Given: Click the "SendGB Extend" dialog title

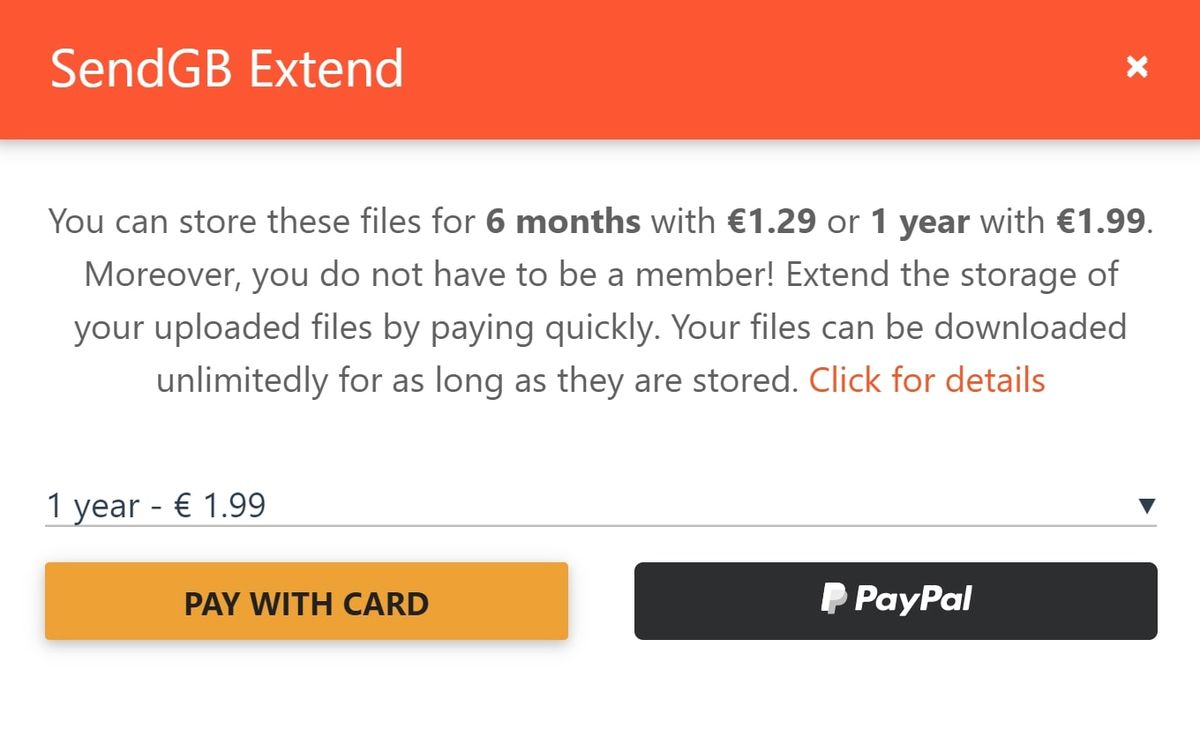Looking at the screenshot, I should coord(227,68).
